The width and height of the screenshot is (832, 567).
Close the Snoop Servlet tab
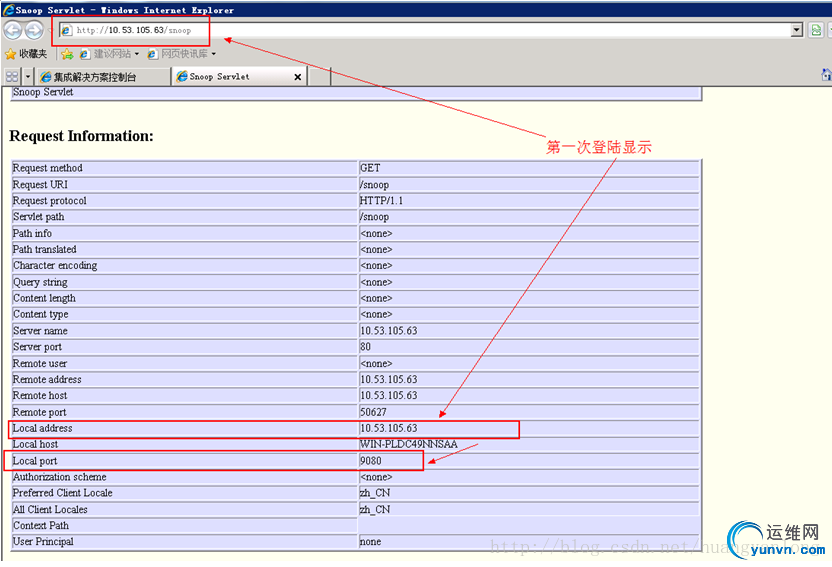(x=298, y=77)
